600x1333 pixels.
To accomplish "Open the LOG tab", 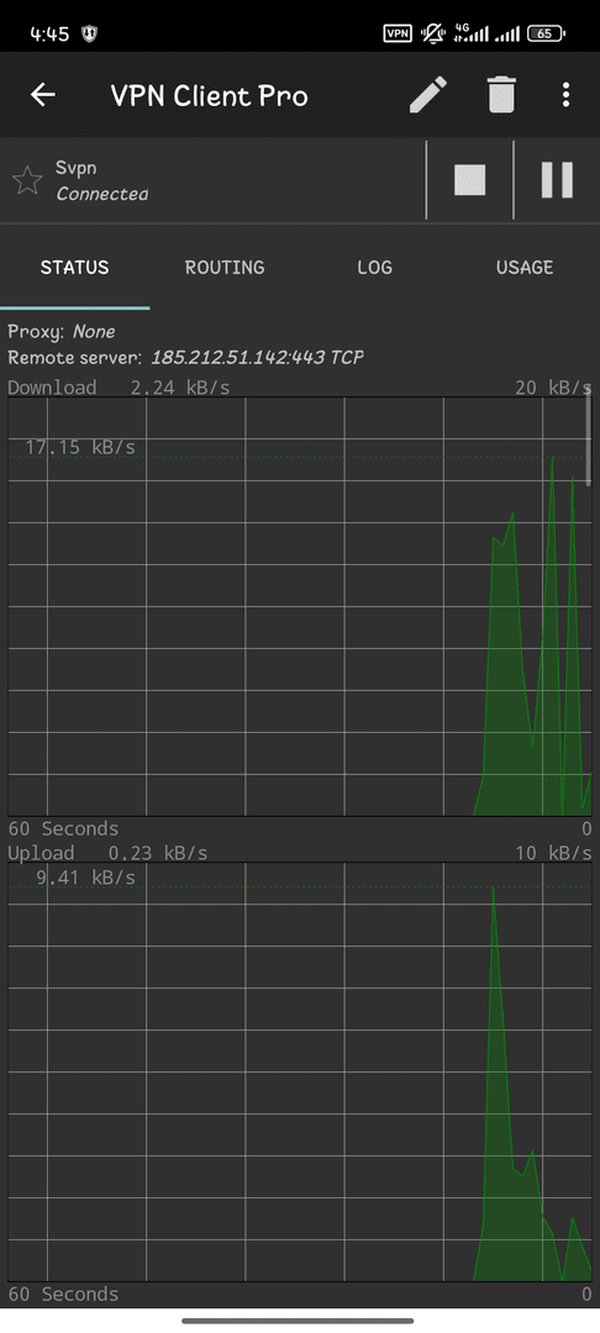I will (x=375, y=267).
